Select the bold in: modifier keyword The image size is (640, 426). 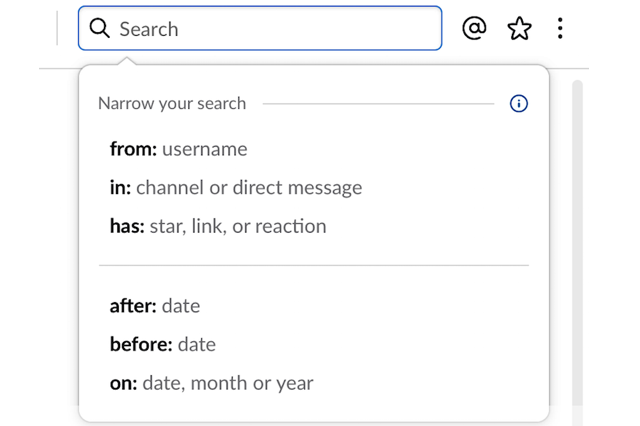[120, 188]
